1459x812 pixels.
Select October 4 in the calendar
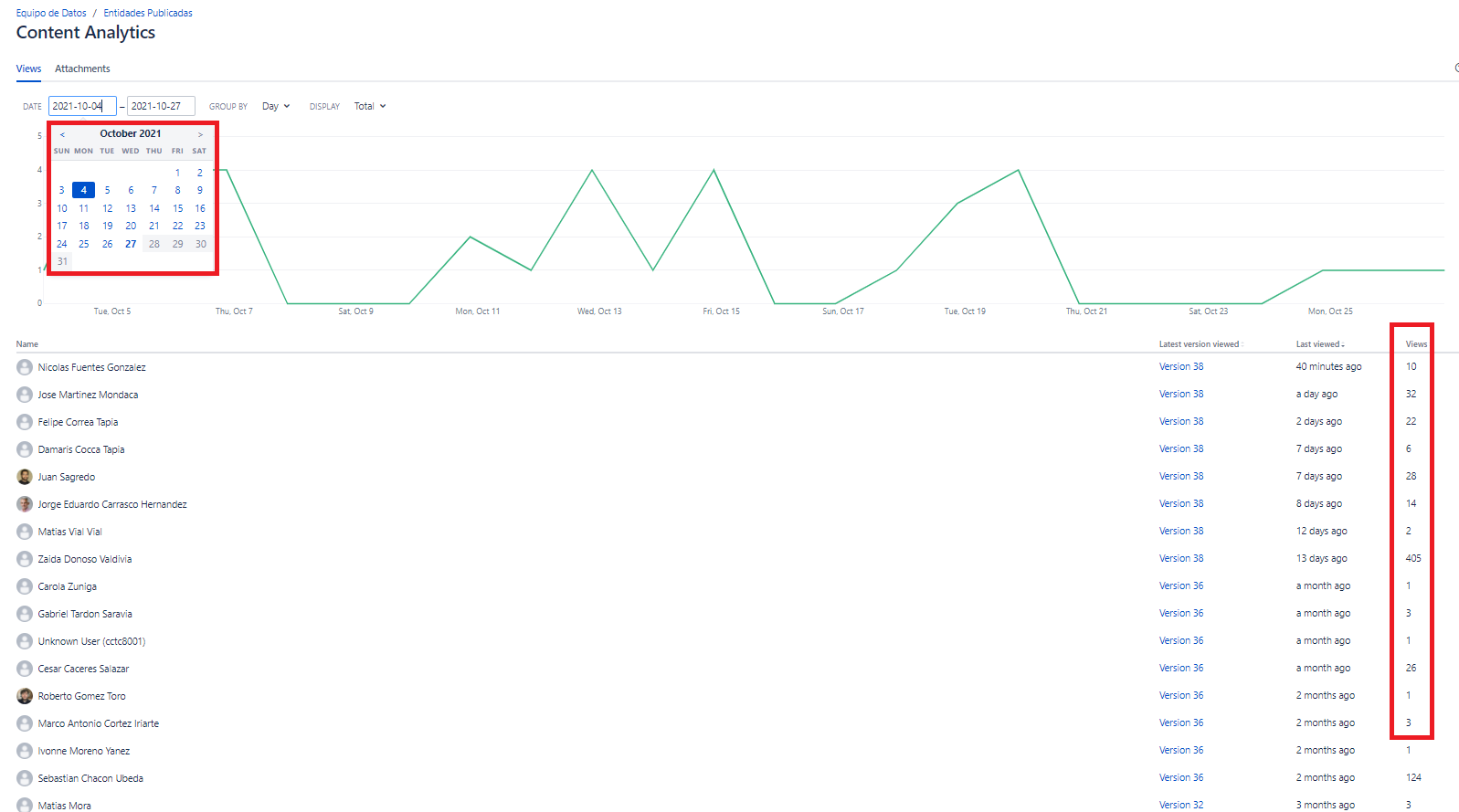pos(83,190)
